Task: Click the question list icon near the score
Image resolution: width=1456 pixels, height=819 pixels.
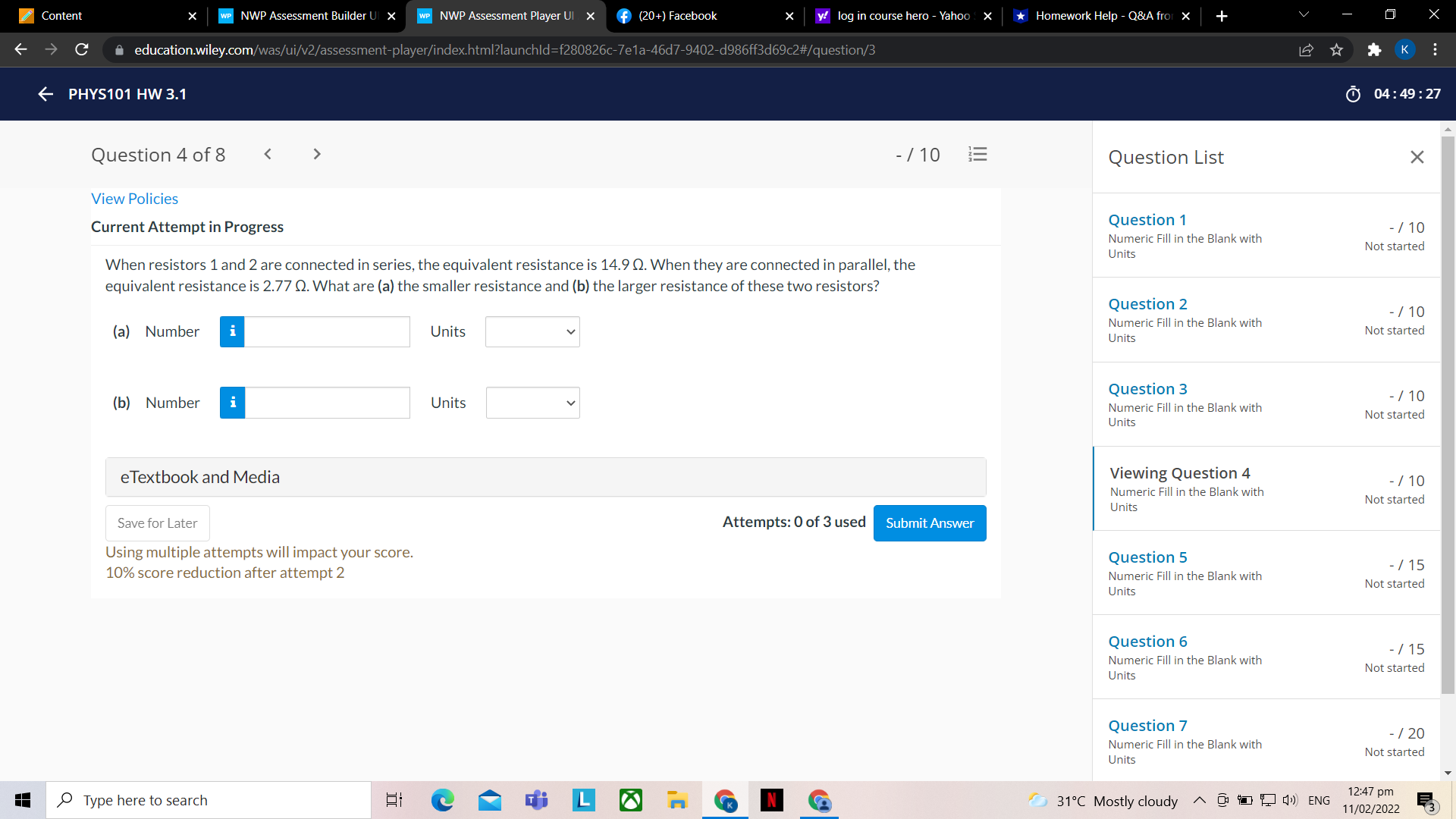Action: pyautogui.click(x=977, y=154)
